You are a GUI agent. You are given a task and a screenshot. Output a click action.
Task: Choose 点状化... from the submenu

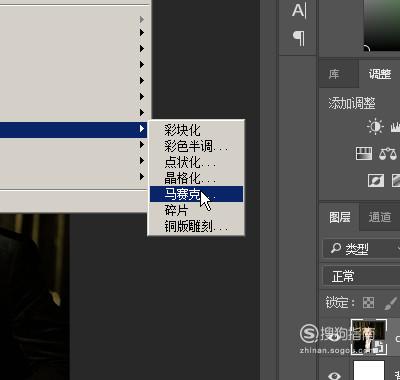click(x=196, y=162)
